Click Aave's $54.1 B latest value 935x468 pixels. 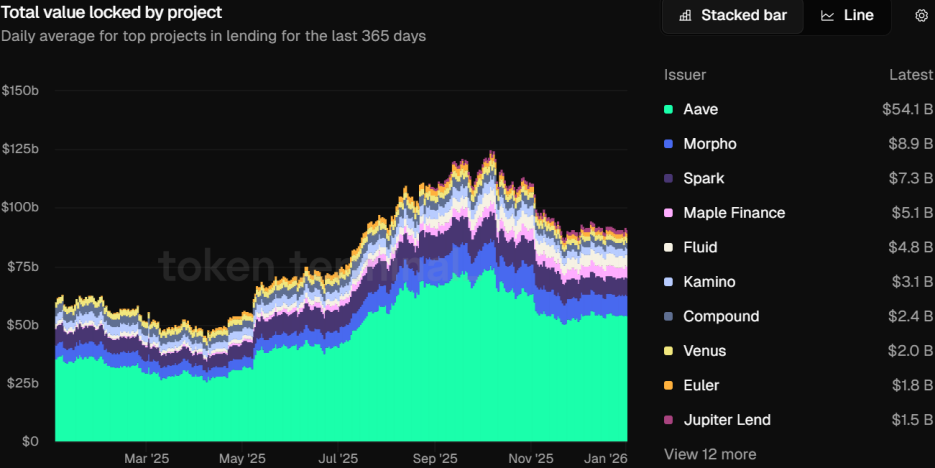pos(907,110)
